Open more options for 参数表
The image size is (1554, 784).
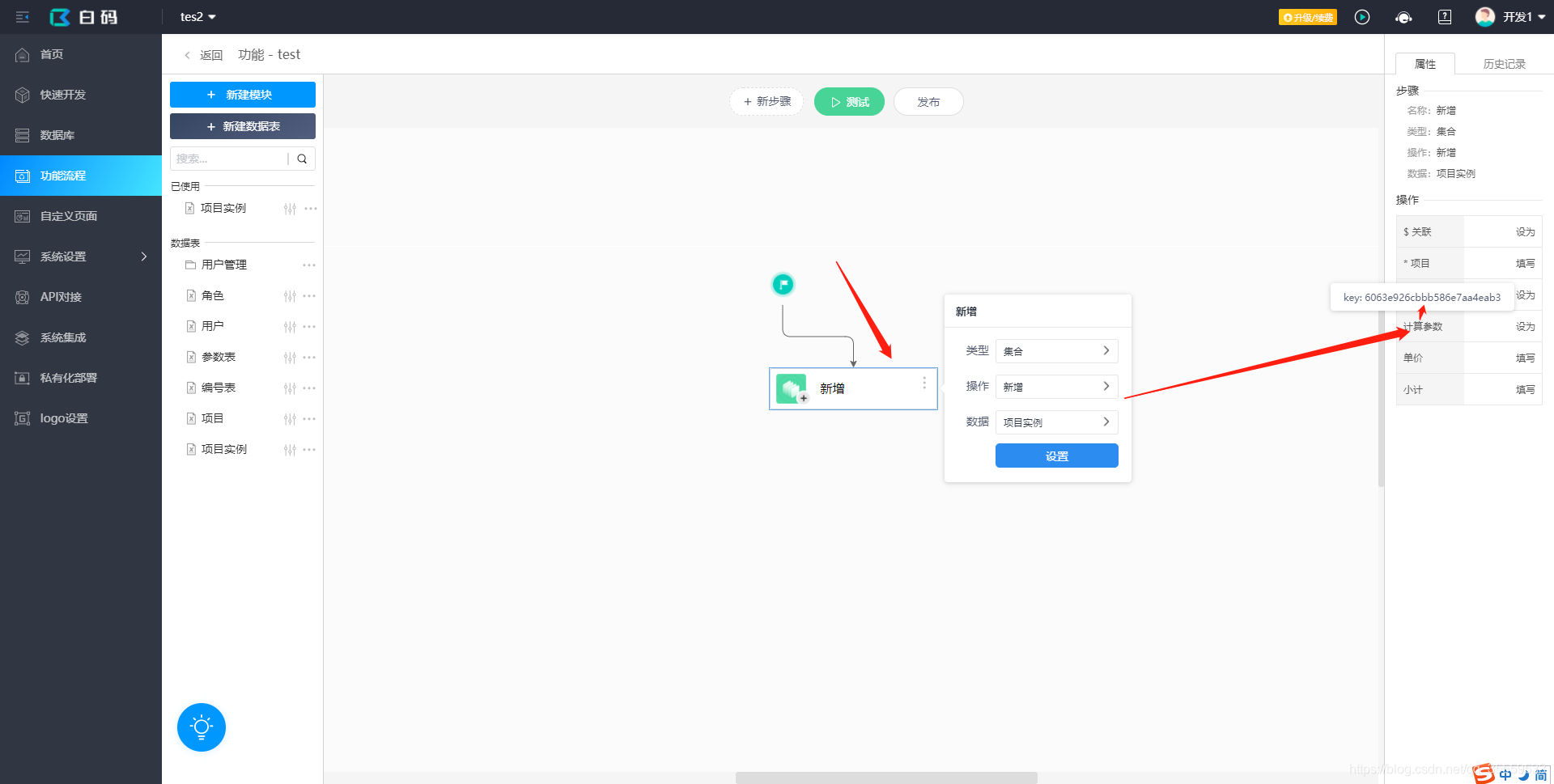309,358
